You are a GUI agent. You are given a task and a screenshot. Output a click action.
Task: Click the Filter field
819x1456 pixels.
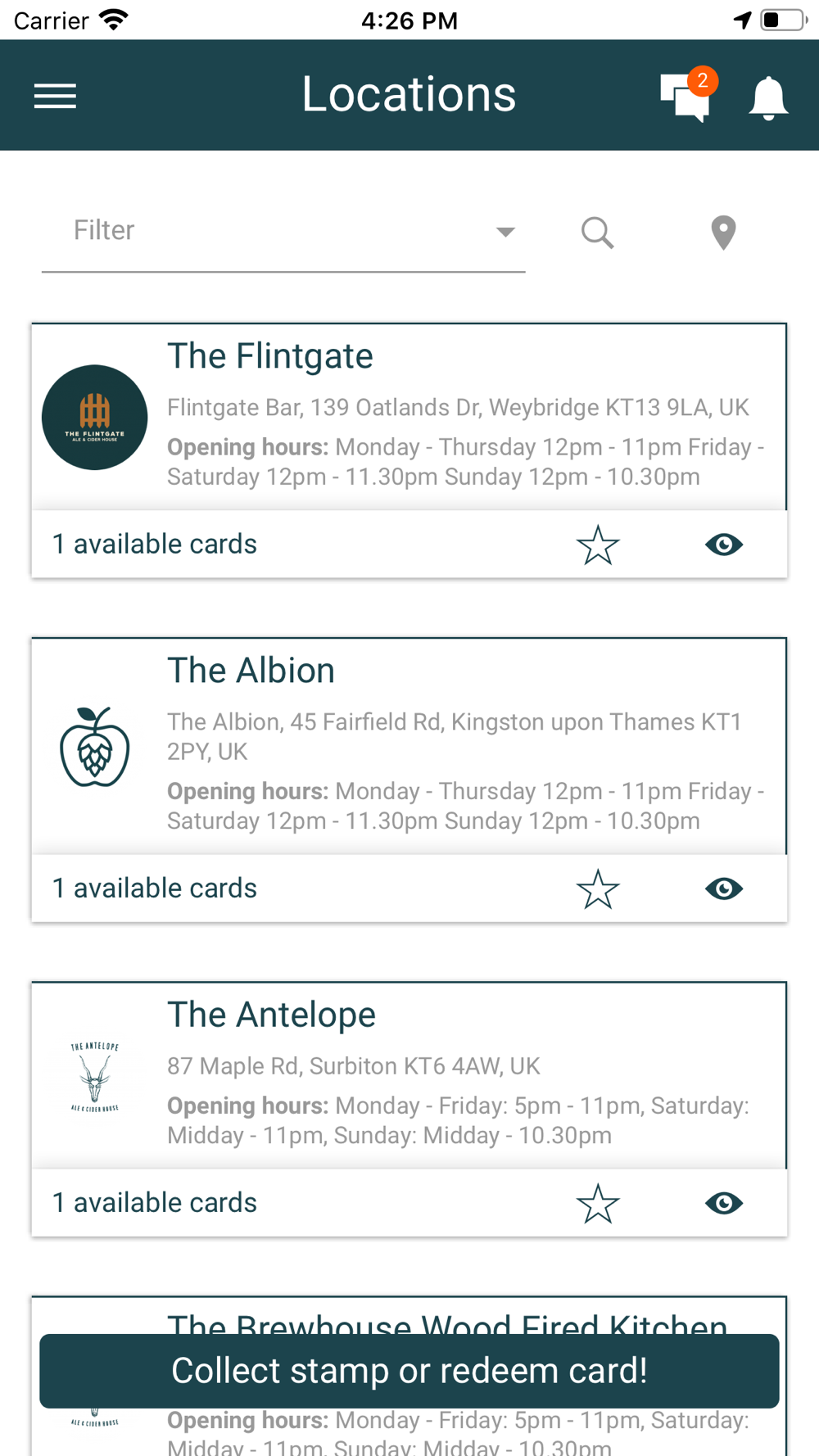pyautogui.click(x=283, y=232)
